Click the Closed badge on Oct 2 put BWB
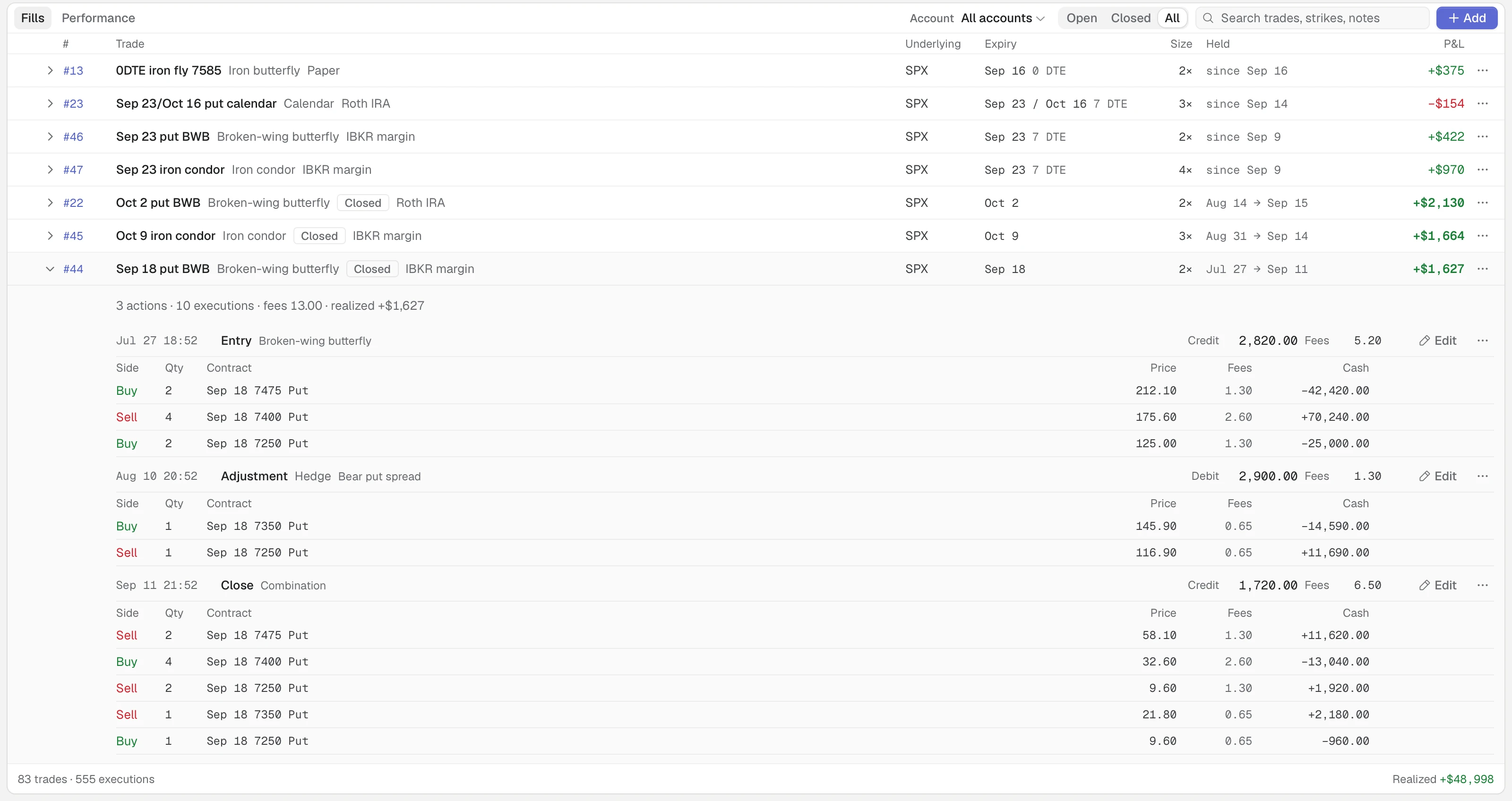Viewport: 1512px width, 801px height. pos(363,203)
